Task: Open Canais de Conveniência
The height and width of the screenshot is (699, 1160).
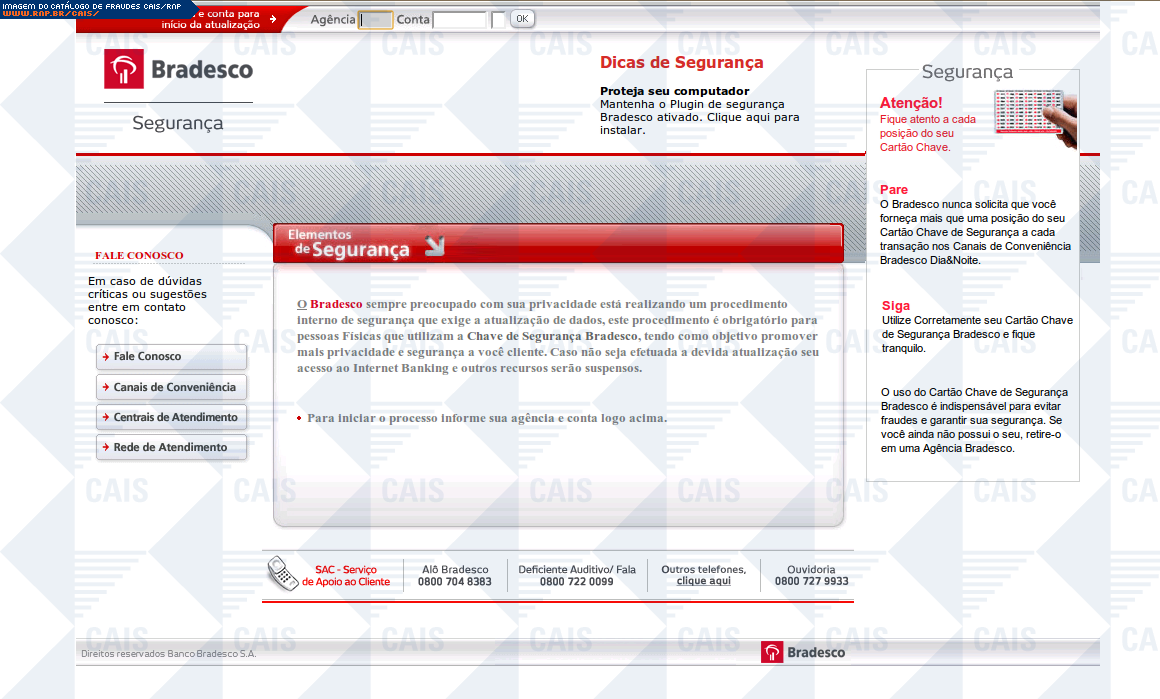Action: tap(171, 387)
